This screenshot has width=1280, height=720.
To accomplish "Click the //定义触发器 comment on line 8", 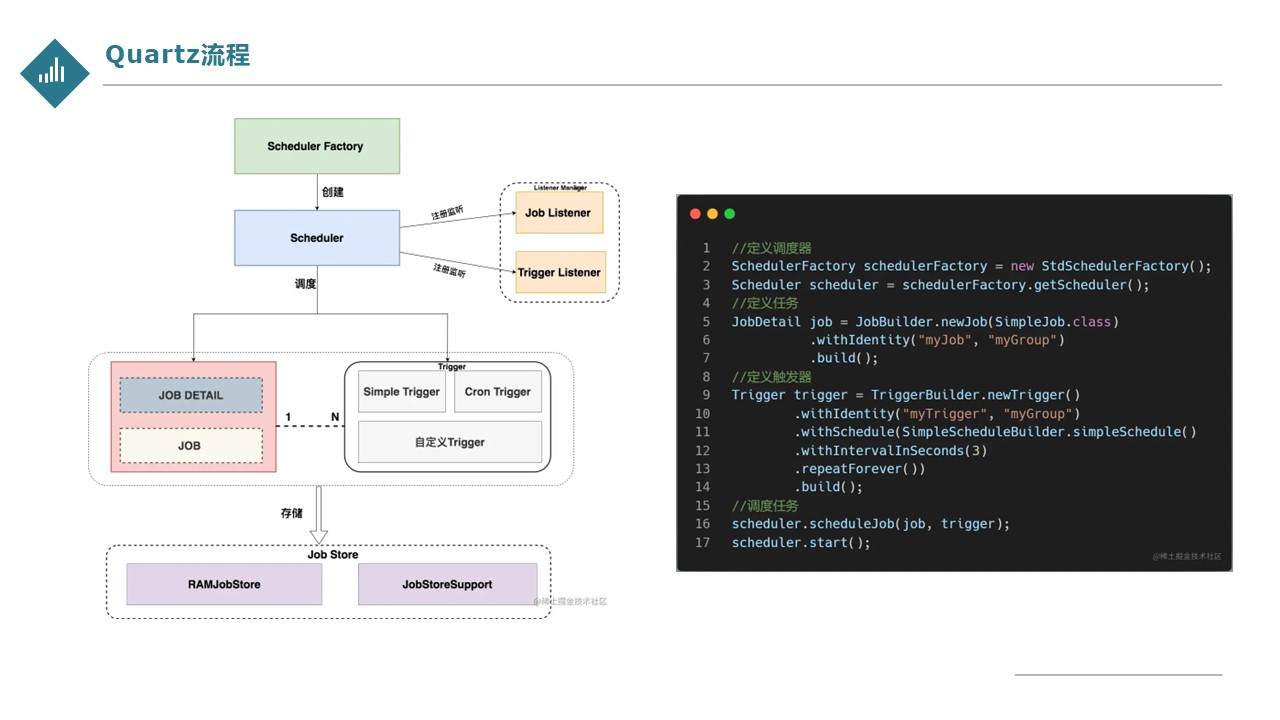I will [772, 377].
